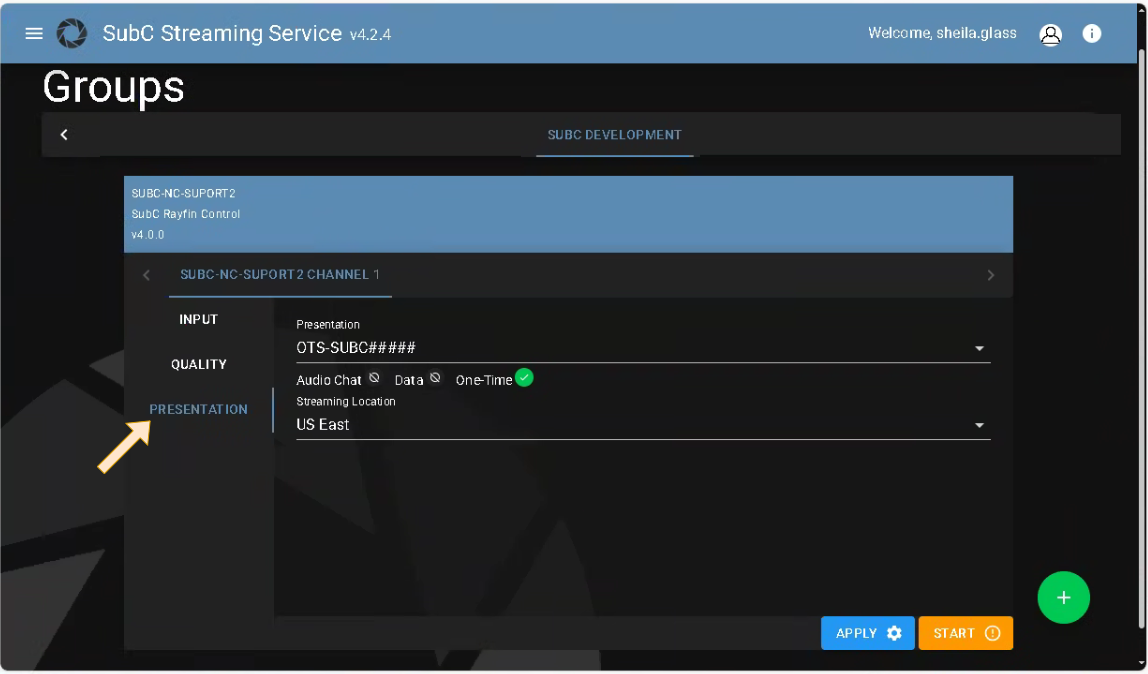Go back using Groups left chevron
Viewport: 1148px width, 674px height.
pyautogui.click(x=64, y=135)
